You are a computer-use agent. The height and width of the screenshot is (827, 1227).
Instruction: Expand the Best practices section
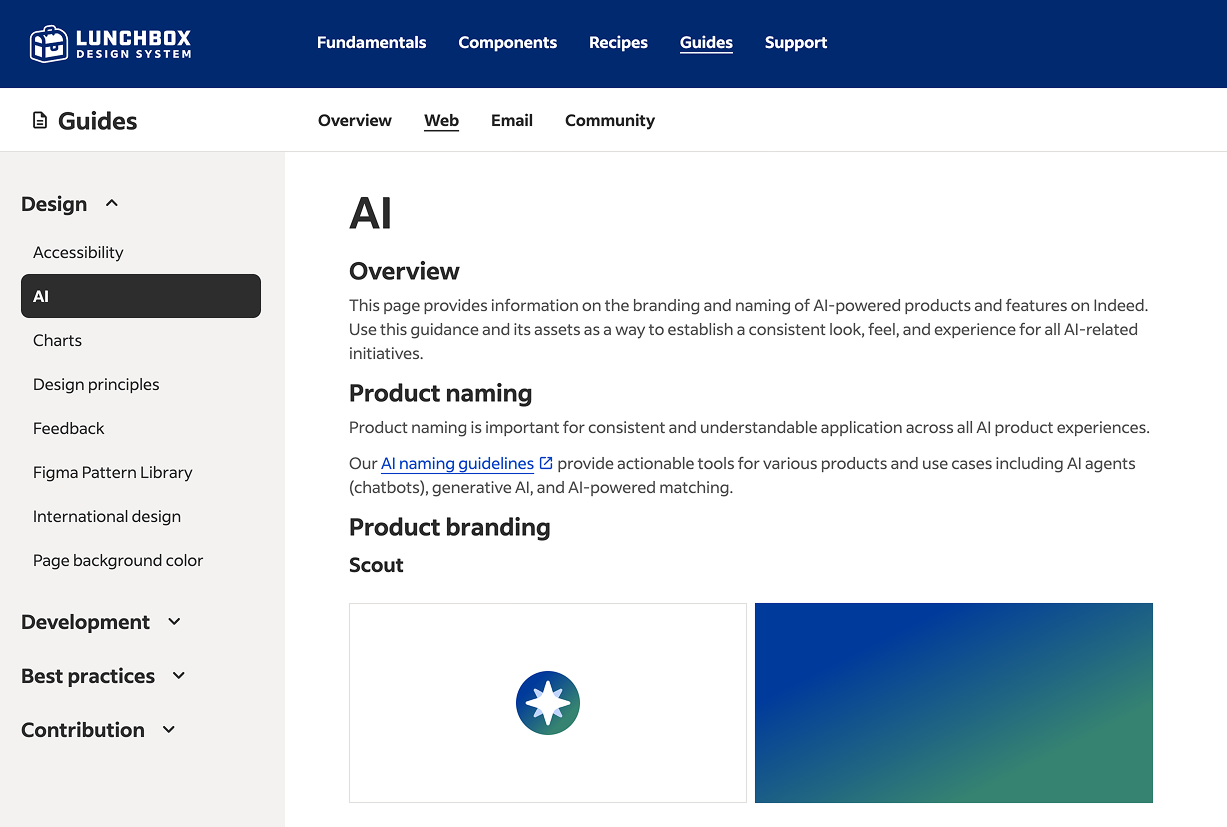pyautogui.click(x=103, y=676)
